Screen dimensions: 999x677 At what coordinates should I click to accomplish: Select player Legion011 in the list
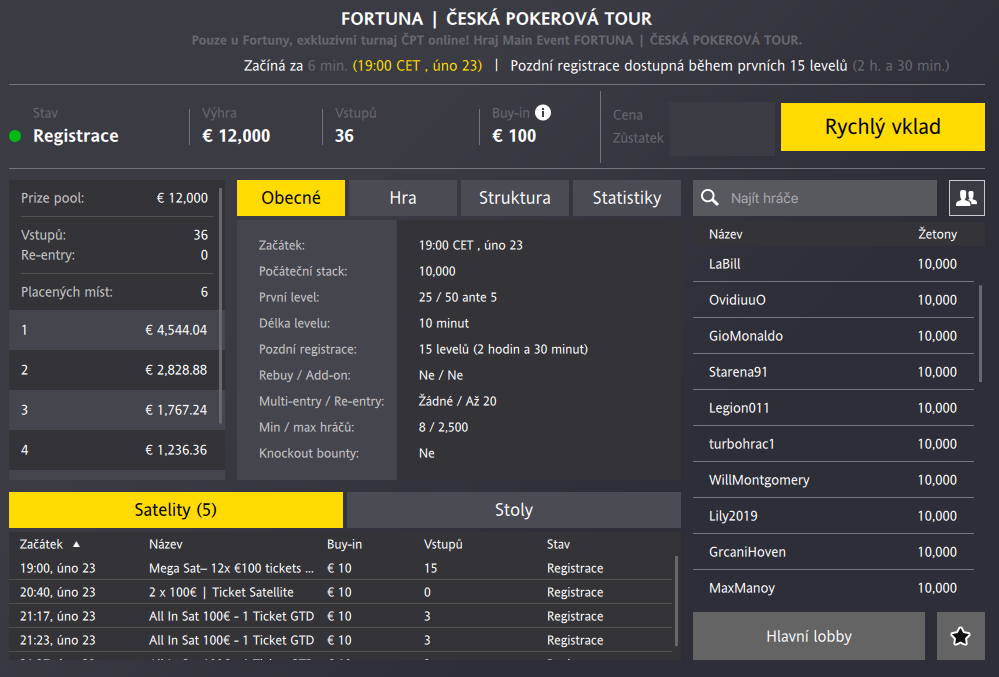833,408
